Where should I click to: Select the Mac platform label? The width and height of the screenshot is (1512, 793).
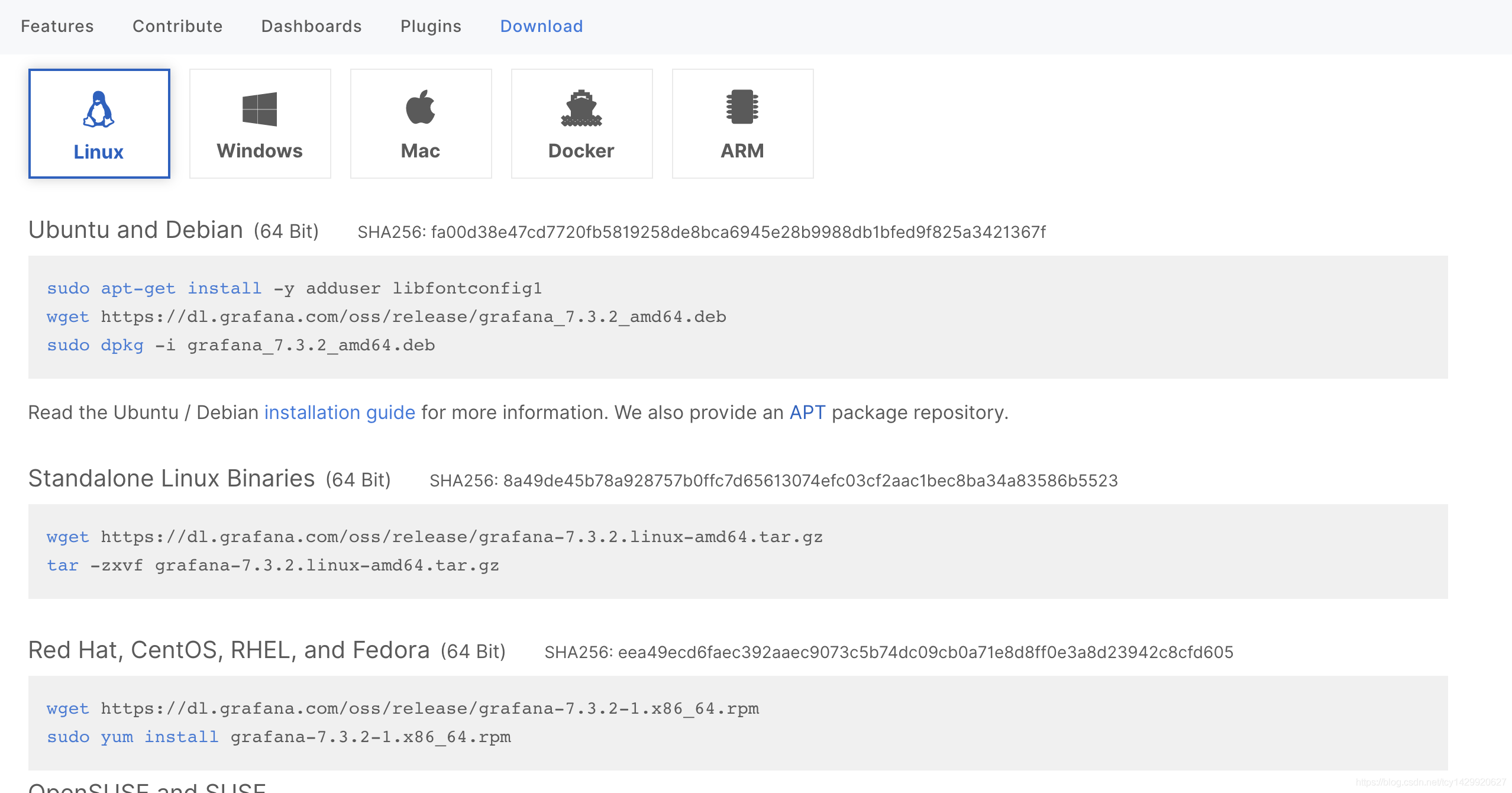tap(421, 151)
